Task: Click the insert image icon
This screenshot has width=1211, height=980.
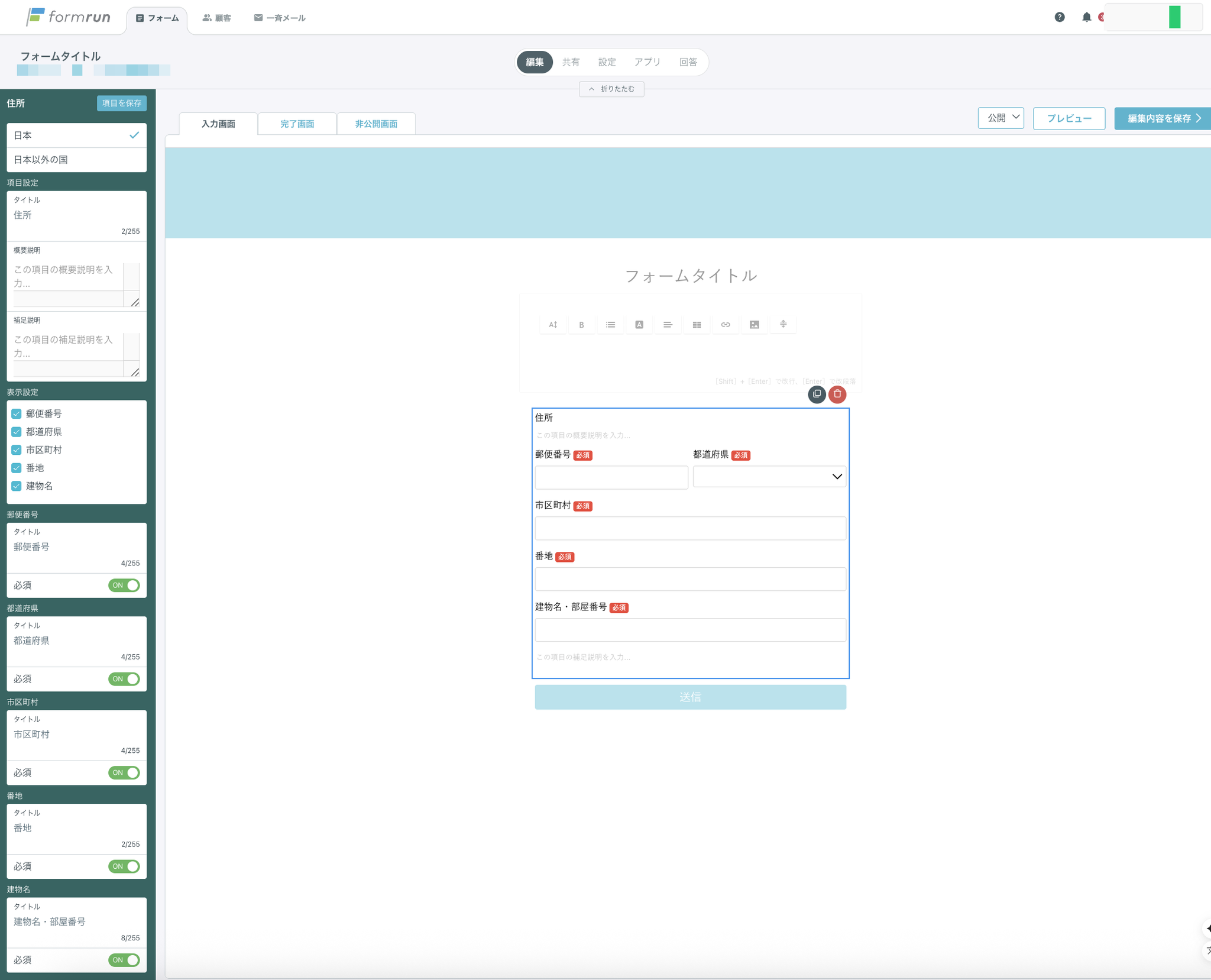Action: [x=754, y=325]
